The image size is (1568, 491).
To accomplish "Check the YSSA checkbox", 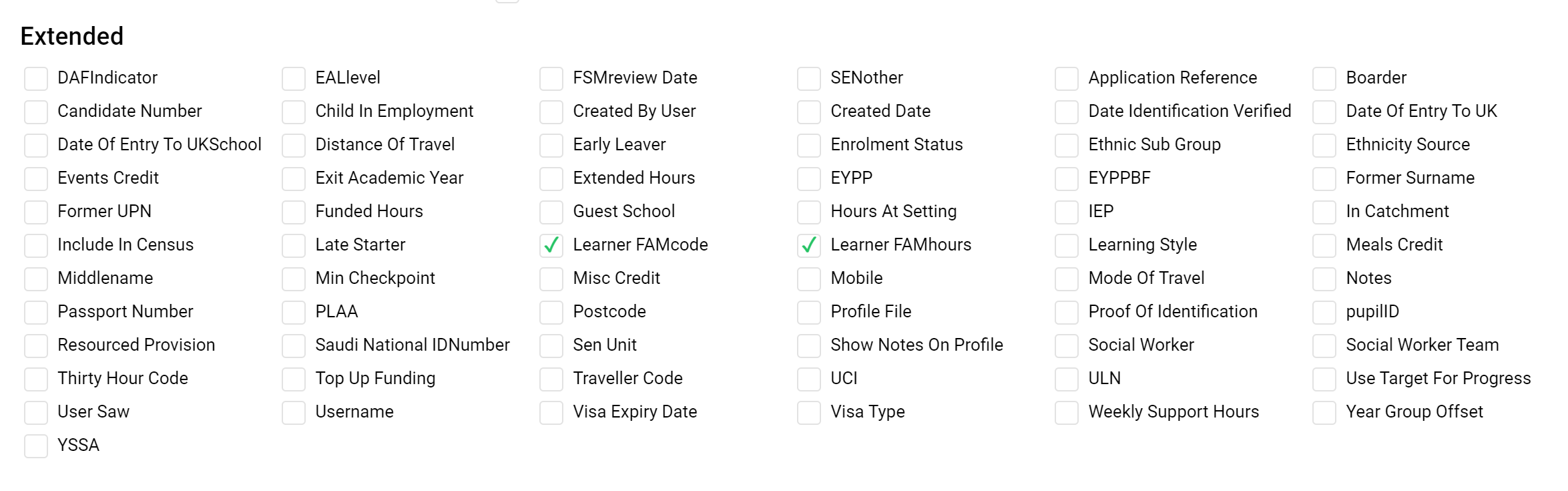I will [36, 446].
